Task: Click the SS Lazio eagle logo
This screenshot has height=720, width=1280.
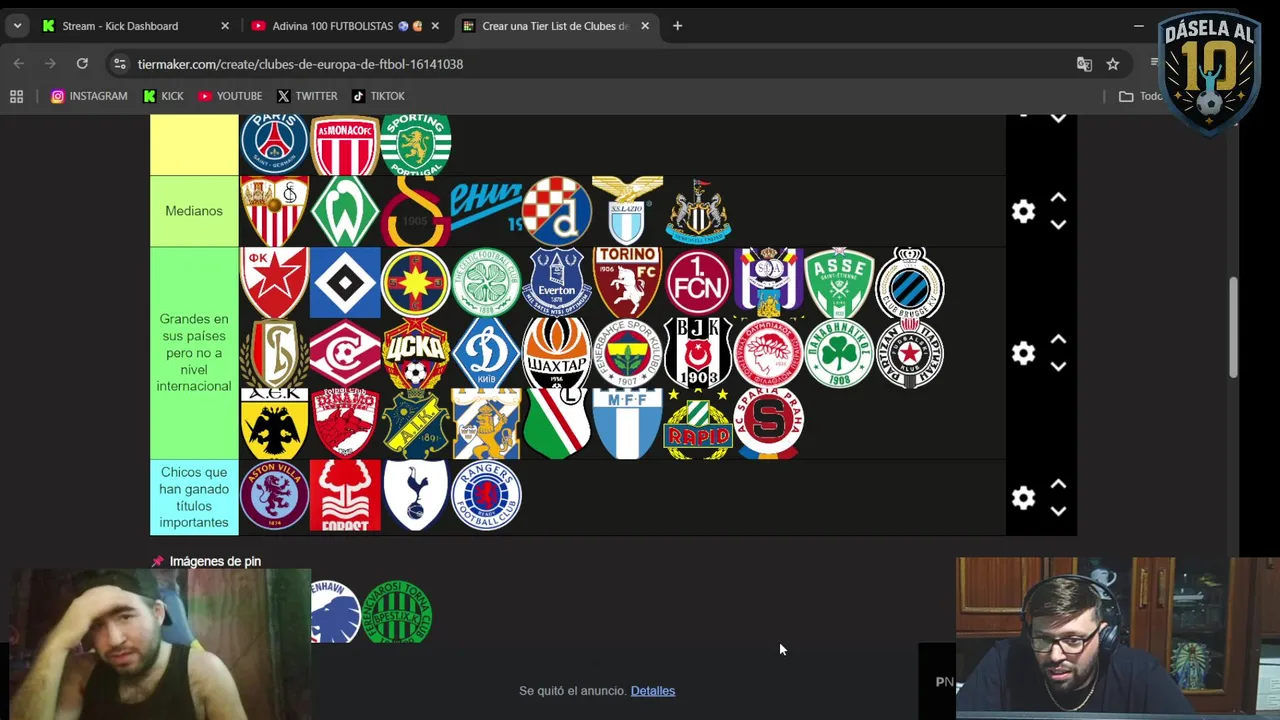Action: click(x=627, y=211)
